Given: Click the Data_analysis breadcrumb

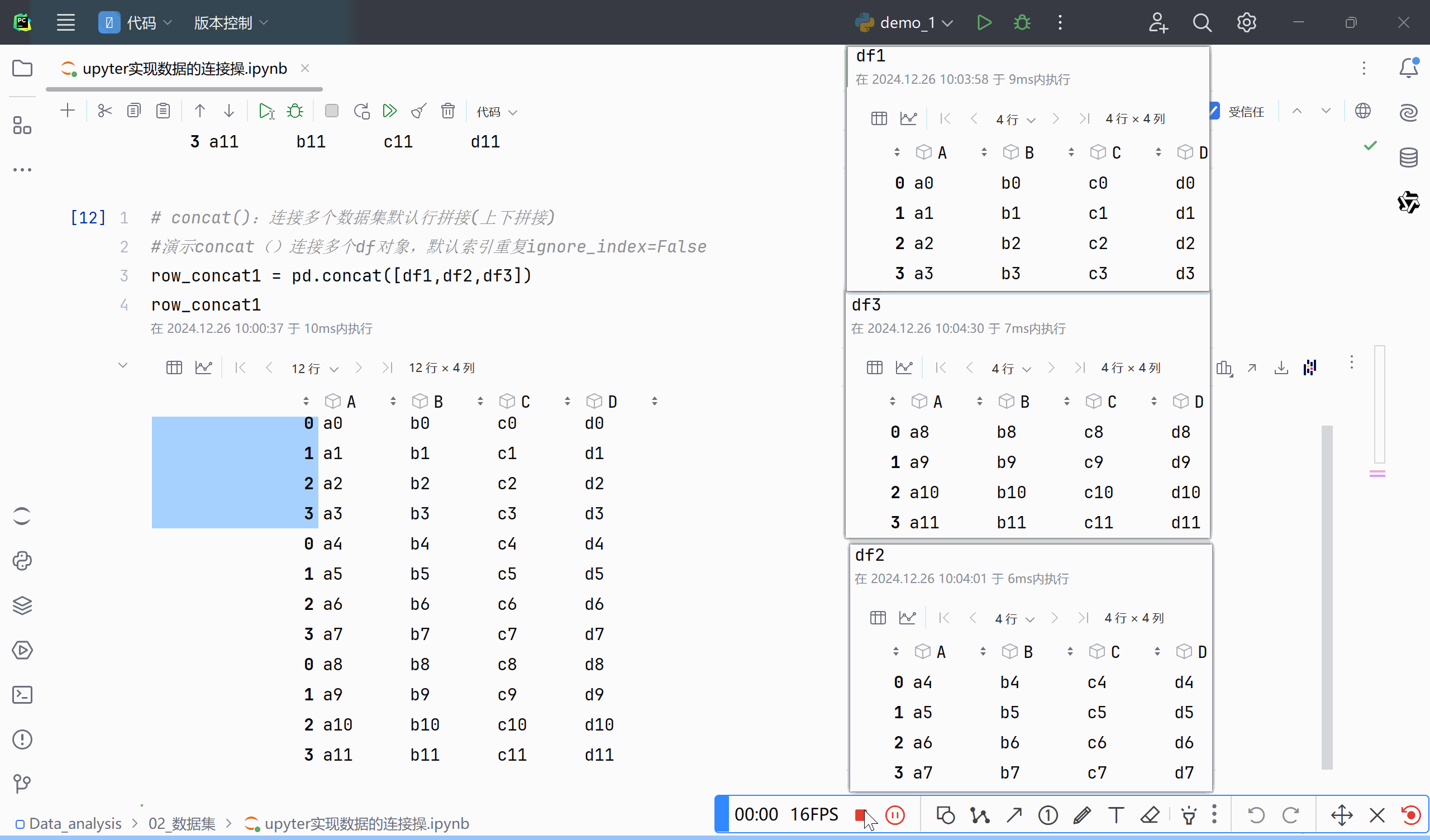Looking at the screenshot, I should 75,824.
